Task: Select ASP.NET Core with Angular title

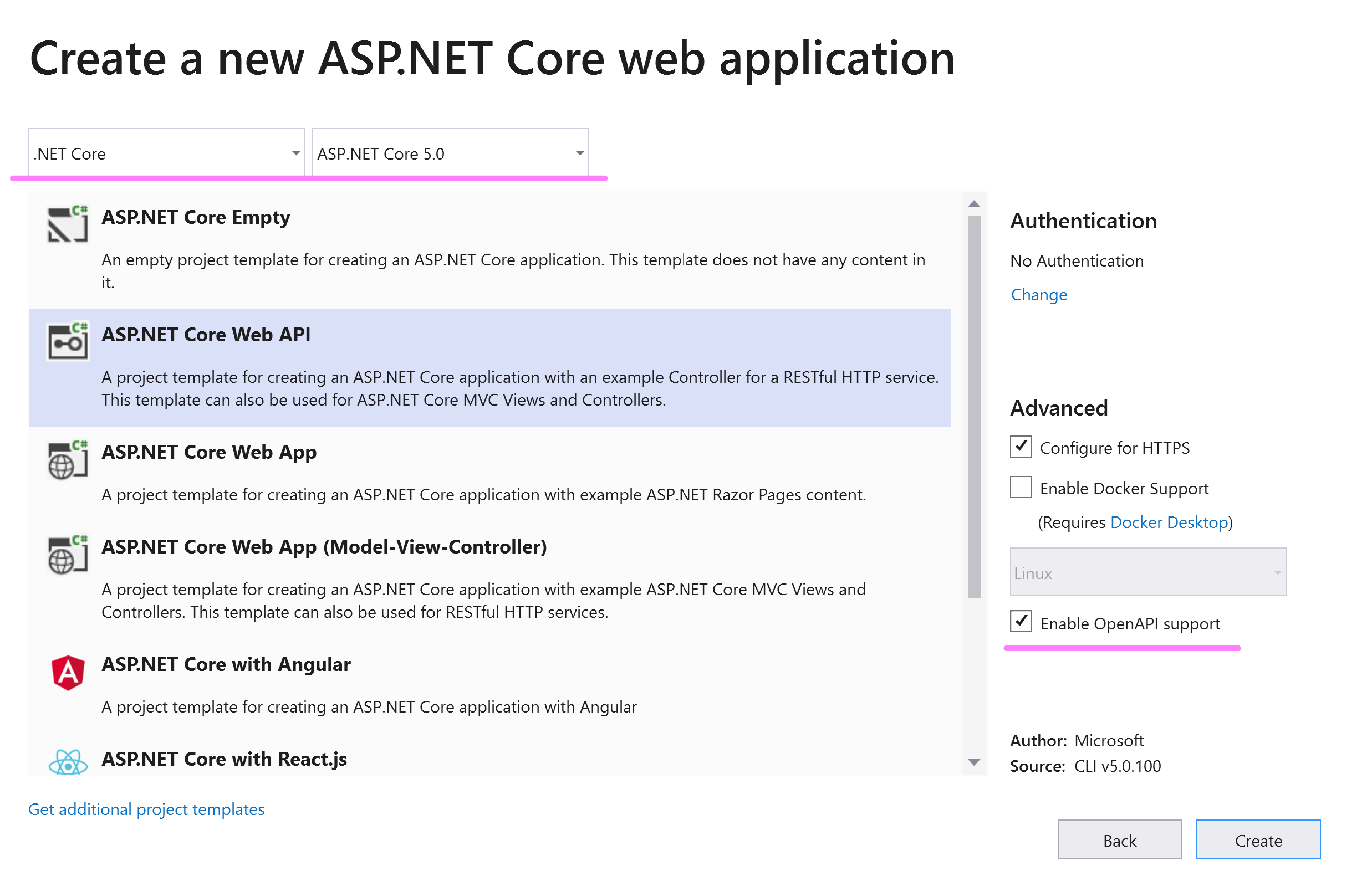Action: pos(226,664)
